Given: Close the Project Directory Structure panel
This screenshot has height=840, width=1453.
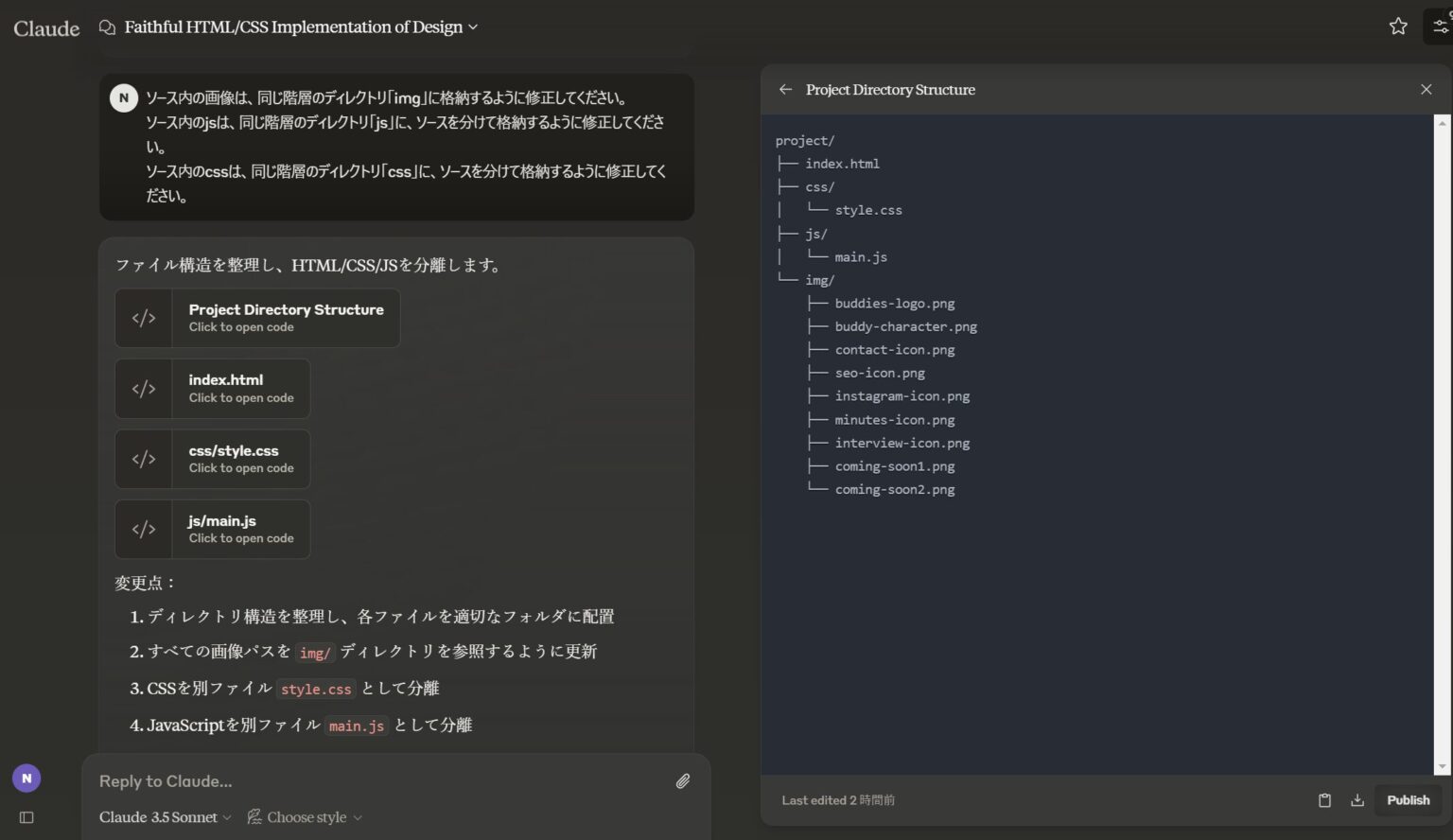Looking at the screenshot, I should click(1426, 89).
